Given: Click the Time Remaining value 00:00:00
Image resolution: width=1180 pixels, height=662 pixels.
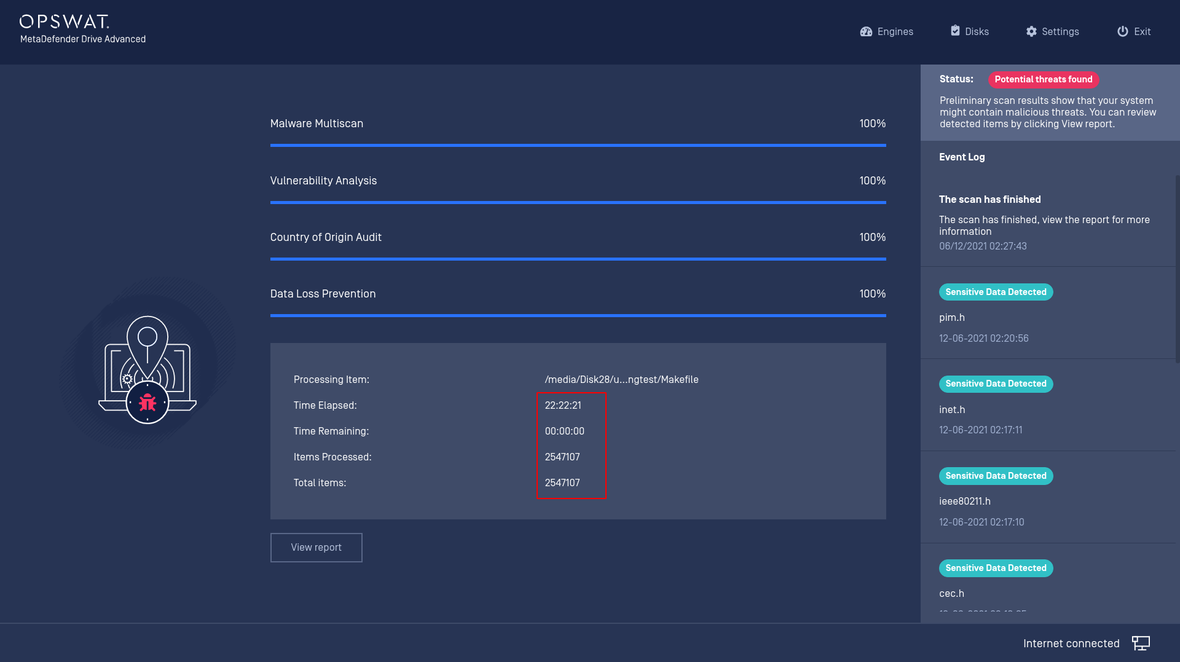Looking at the screenshot, I should [x=564, y=431].
